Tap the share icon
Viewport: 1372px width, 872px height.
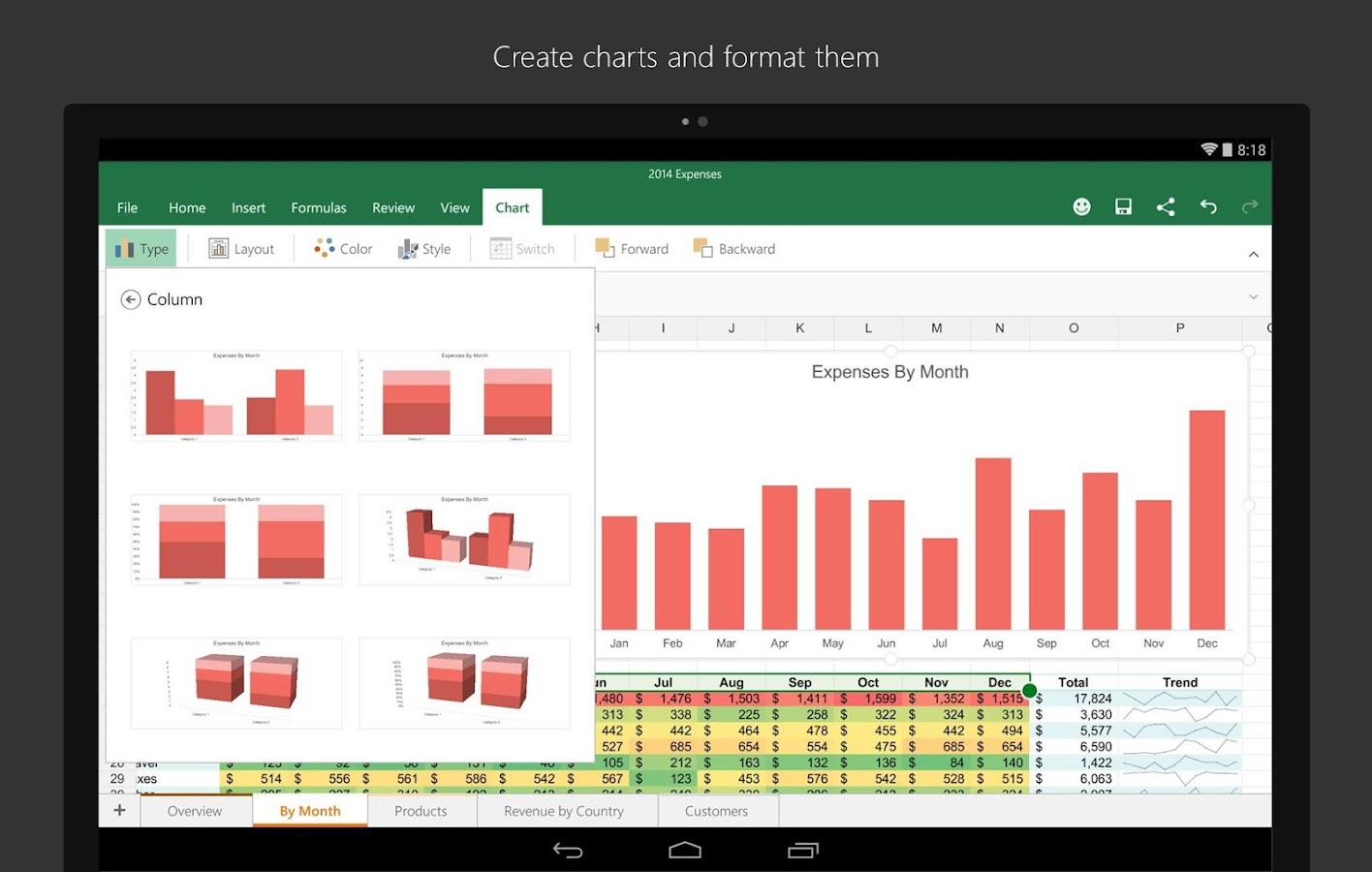[1166, 206]
